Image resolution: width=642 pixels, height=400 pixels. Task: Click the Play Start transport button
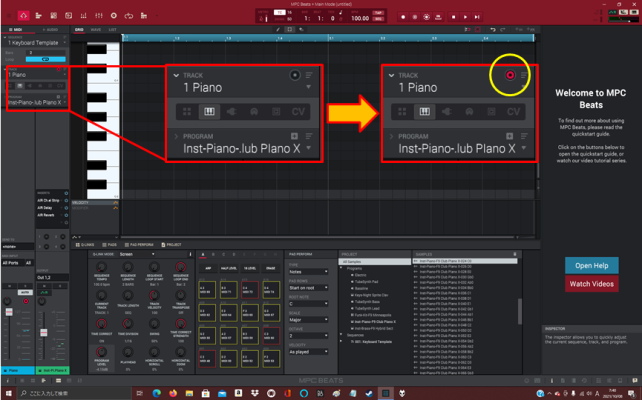pyautogui.click(x=477, y=17)
